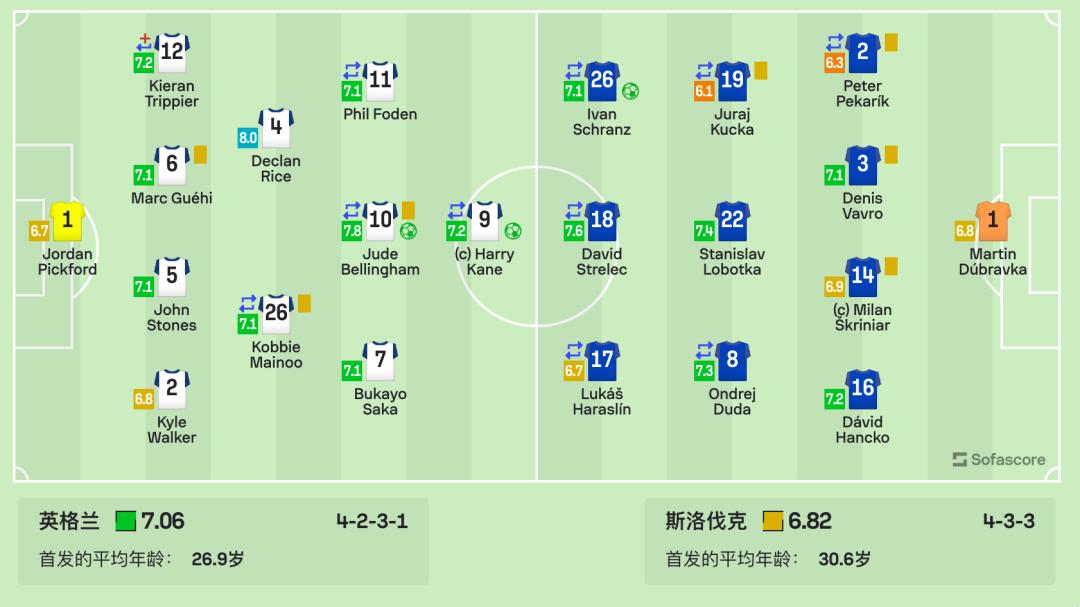
Task: Click the Sofascore logo
Action: 998,460
